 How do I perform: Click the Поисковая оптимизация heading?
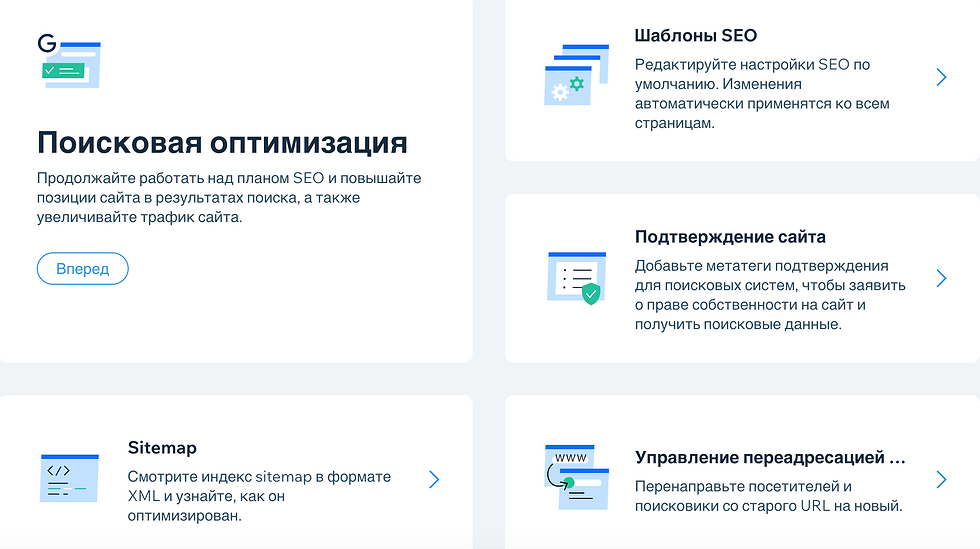(222, 142)
